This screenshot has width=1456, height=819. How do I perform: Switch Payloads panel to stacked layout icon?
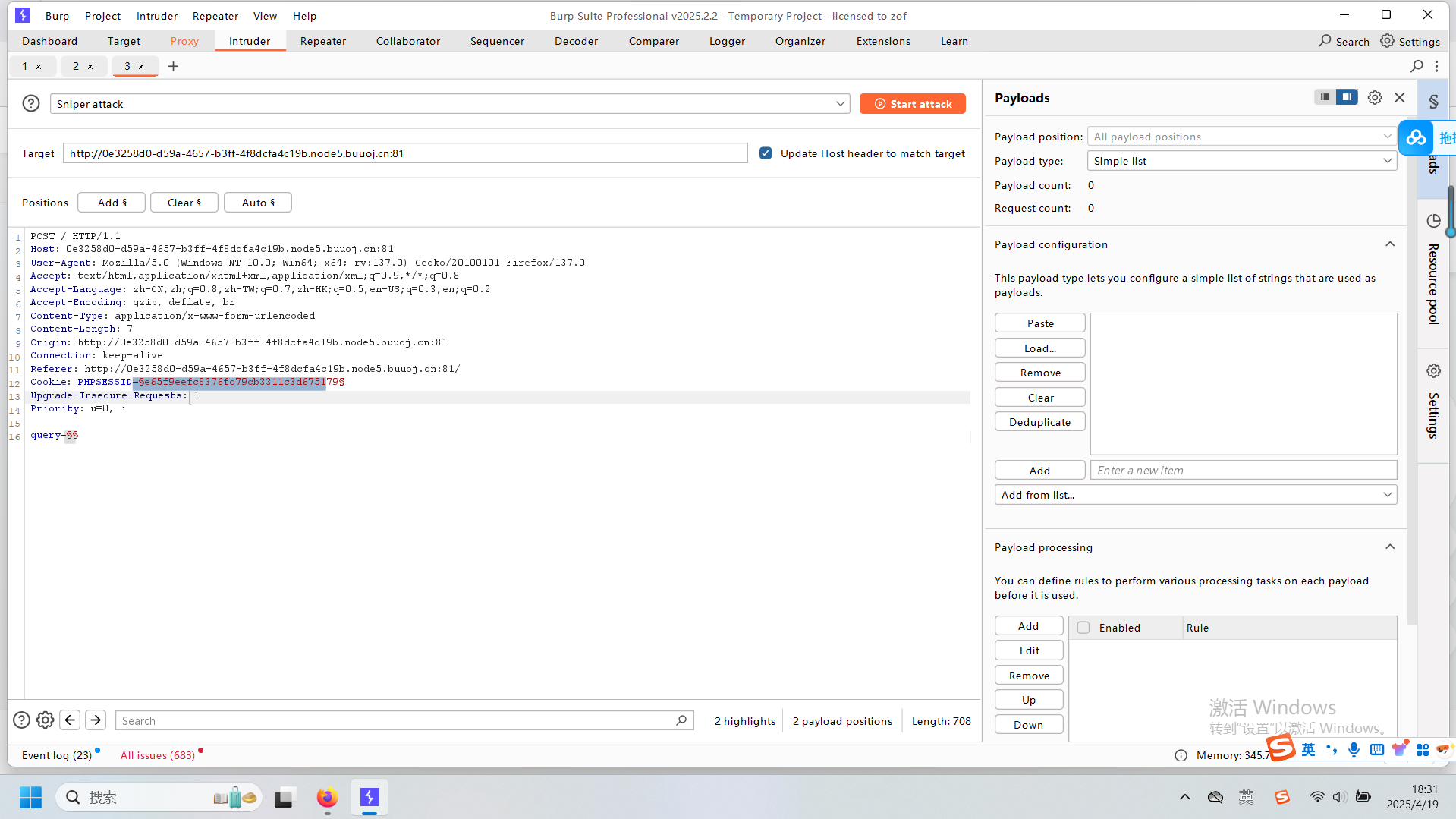click(x=1325, y=97)
